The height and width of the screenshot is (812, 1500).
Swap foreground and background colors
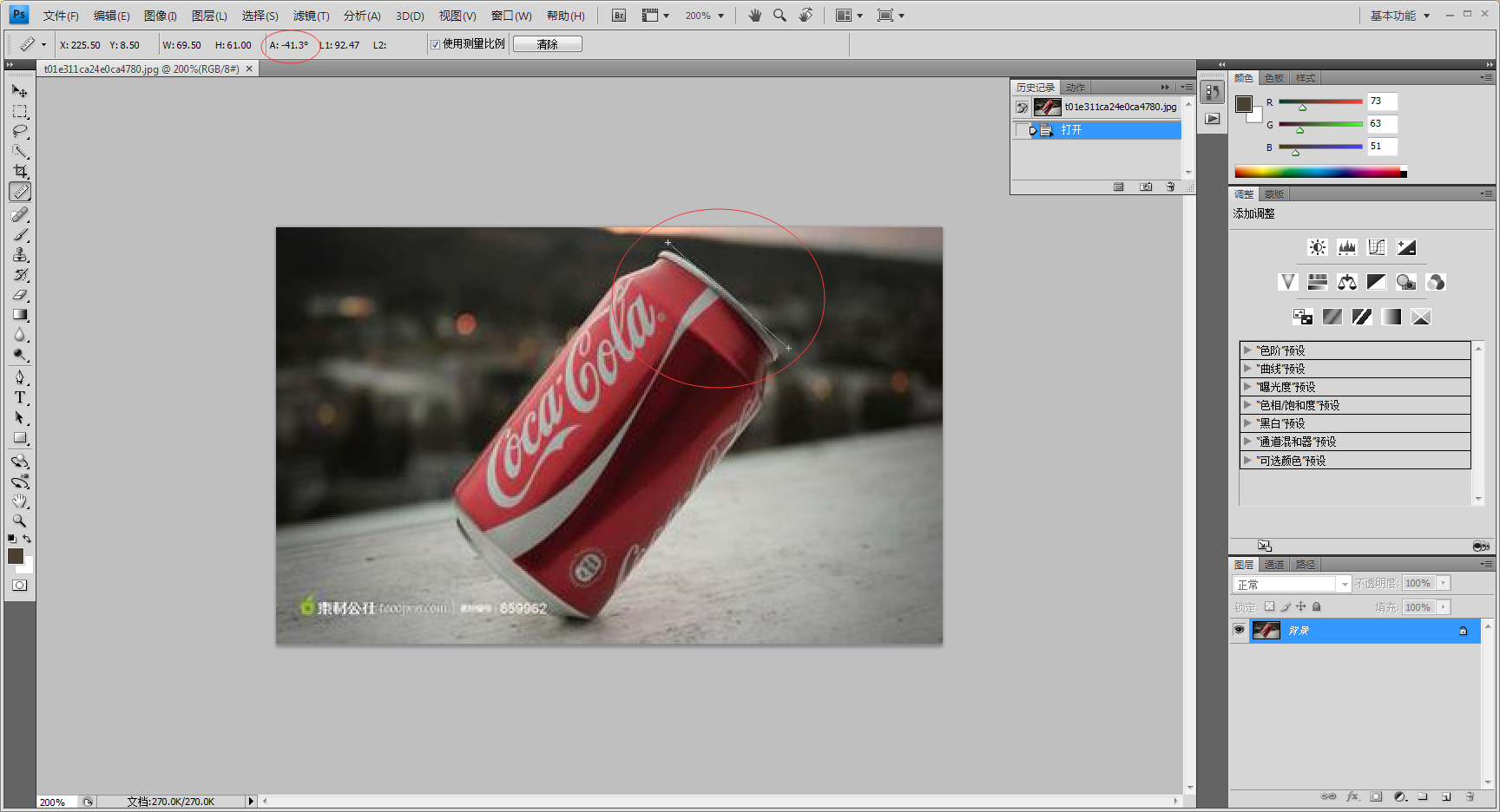coord(27,539)
